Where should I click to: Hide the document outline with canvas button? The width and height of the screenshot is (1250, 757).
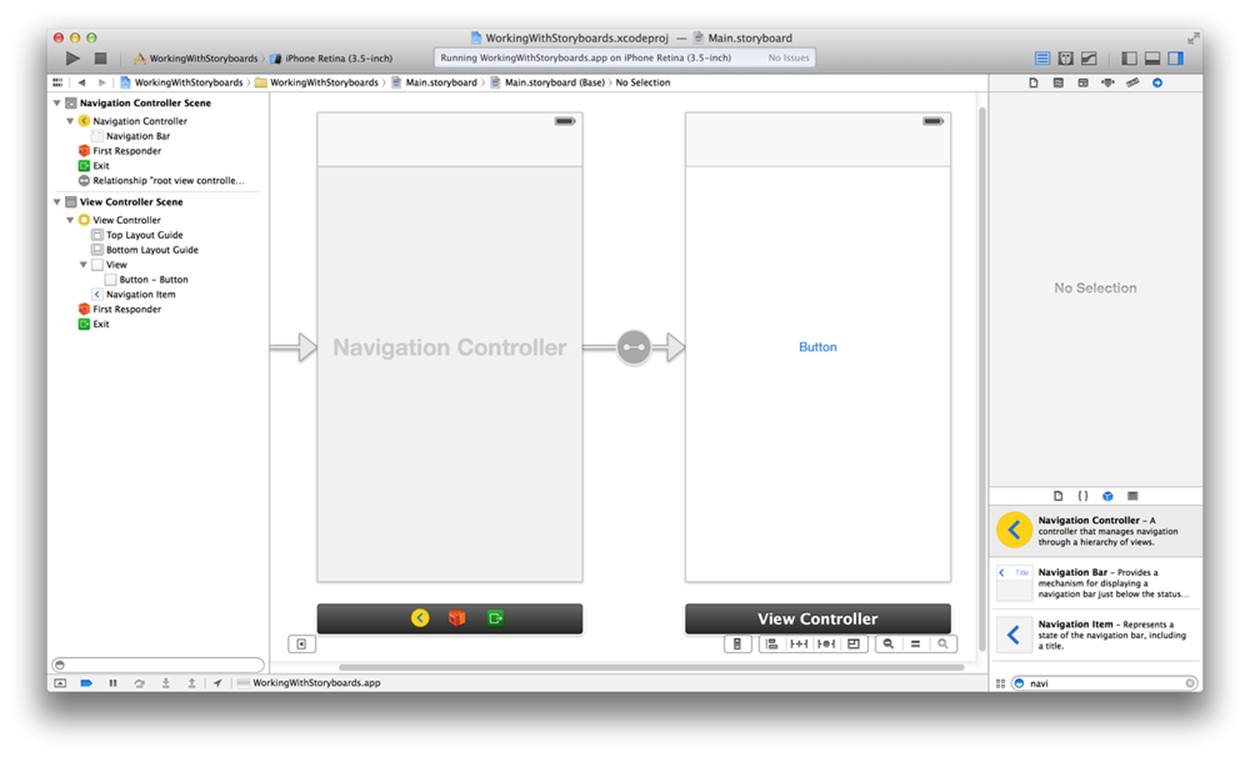(x=302, y=644)
